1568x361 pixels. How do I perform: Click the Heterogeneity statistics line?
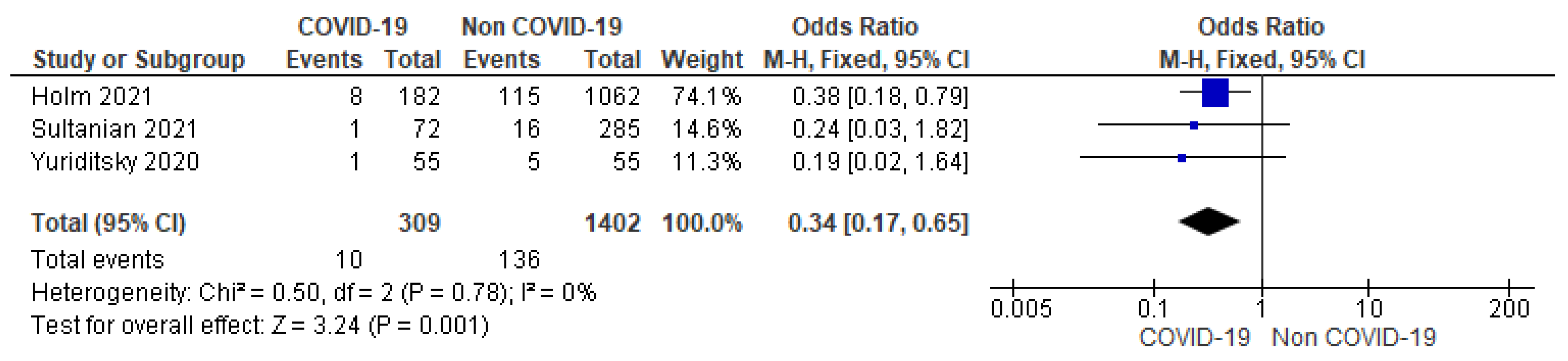tap(313, 293)
